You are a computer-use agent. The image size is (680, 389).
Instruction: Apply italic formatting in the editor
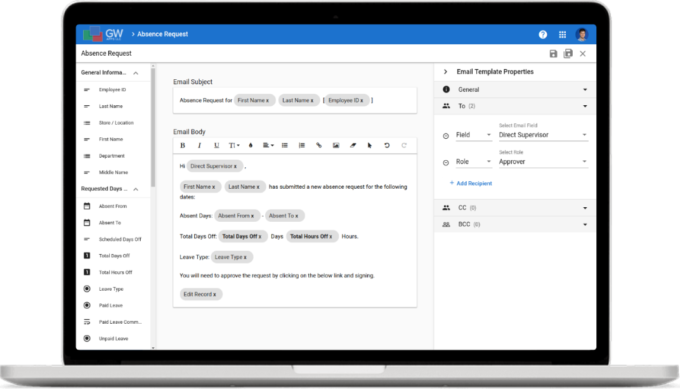pos(199,145)
